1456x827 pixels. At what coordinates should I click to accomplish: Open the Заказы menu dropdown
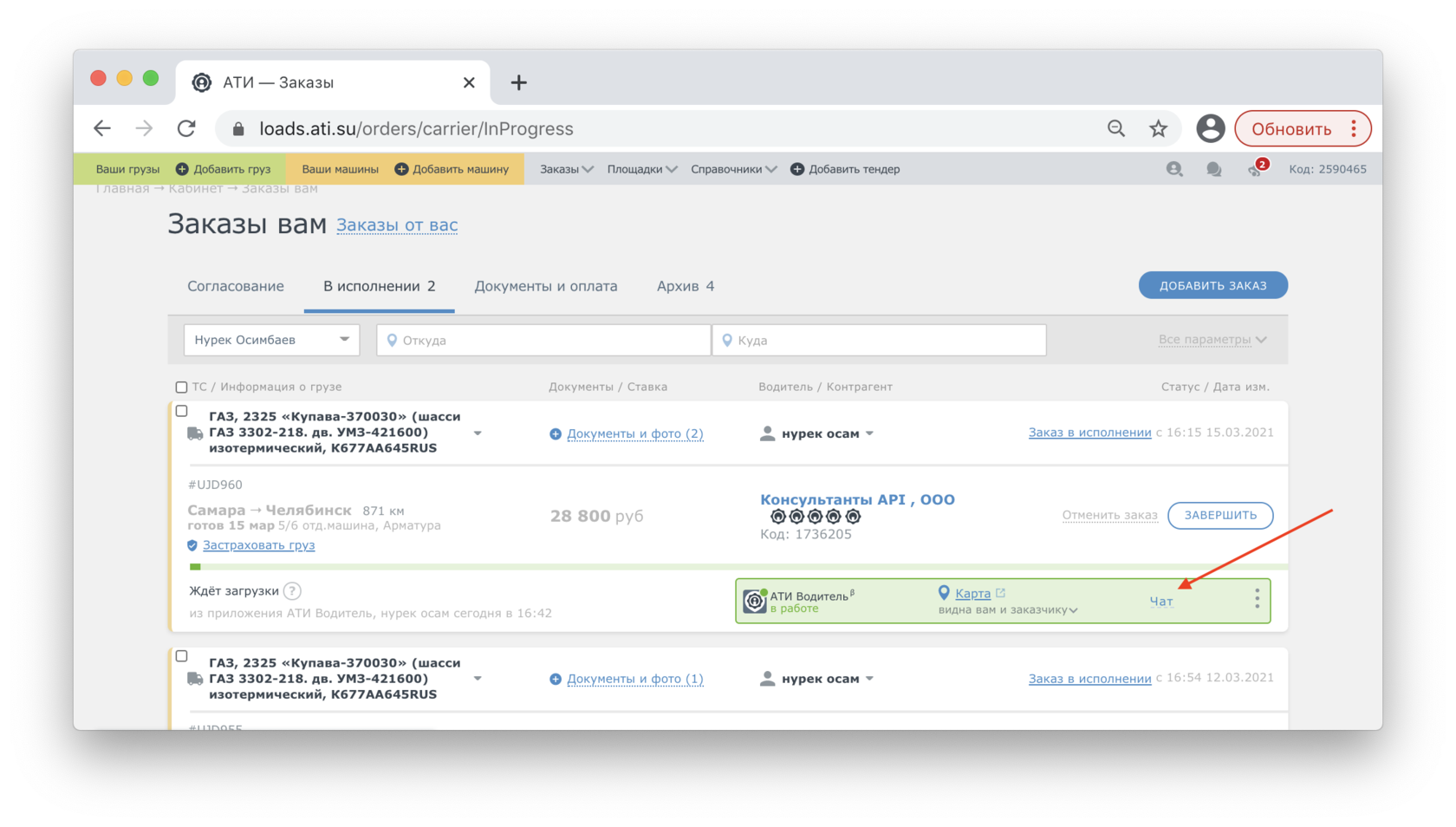(566, 169)
